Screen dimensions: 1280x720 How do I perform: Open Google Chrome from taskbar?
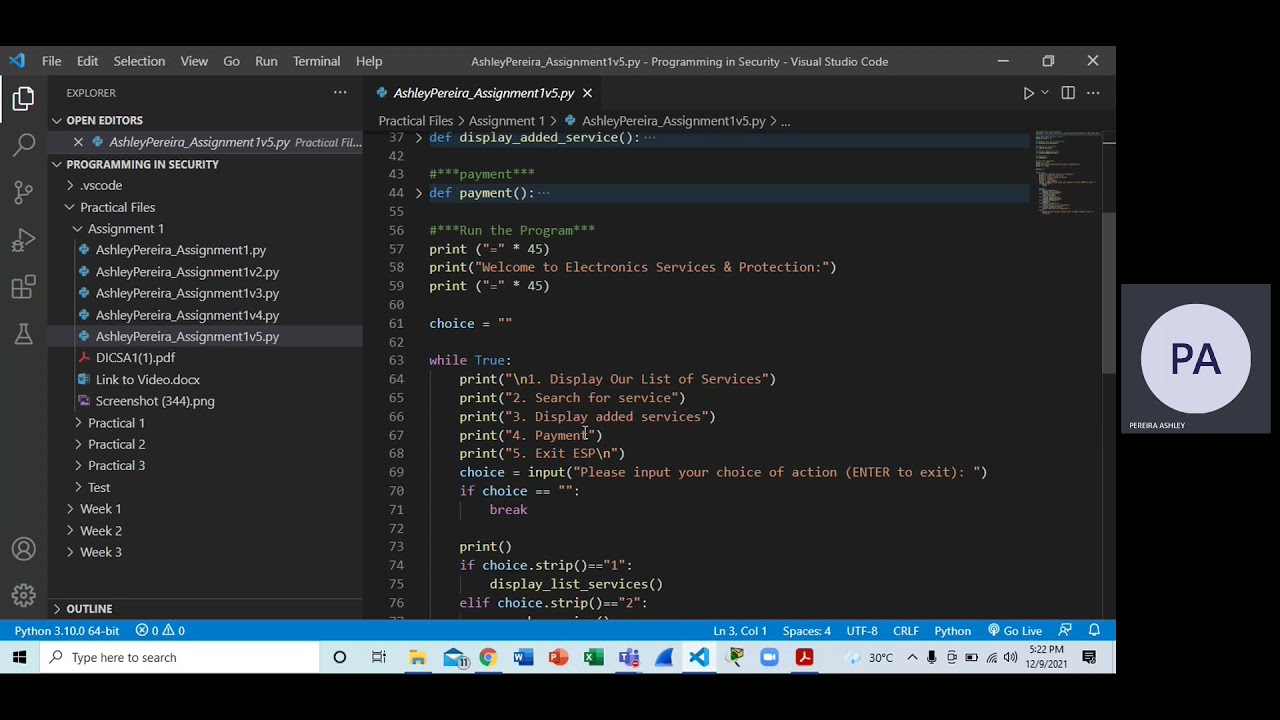pos(488,657)
